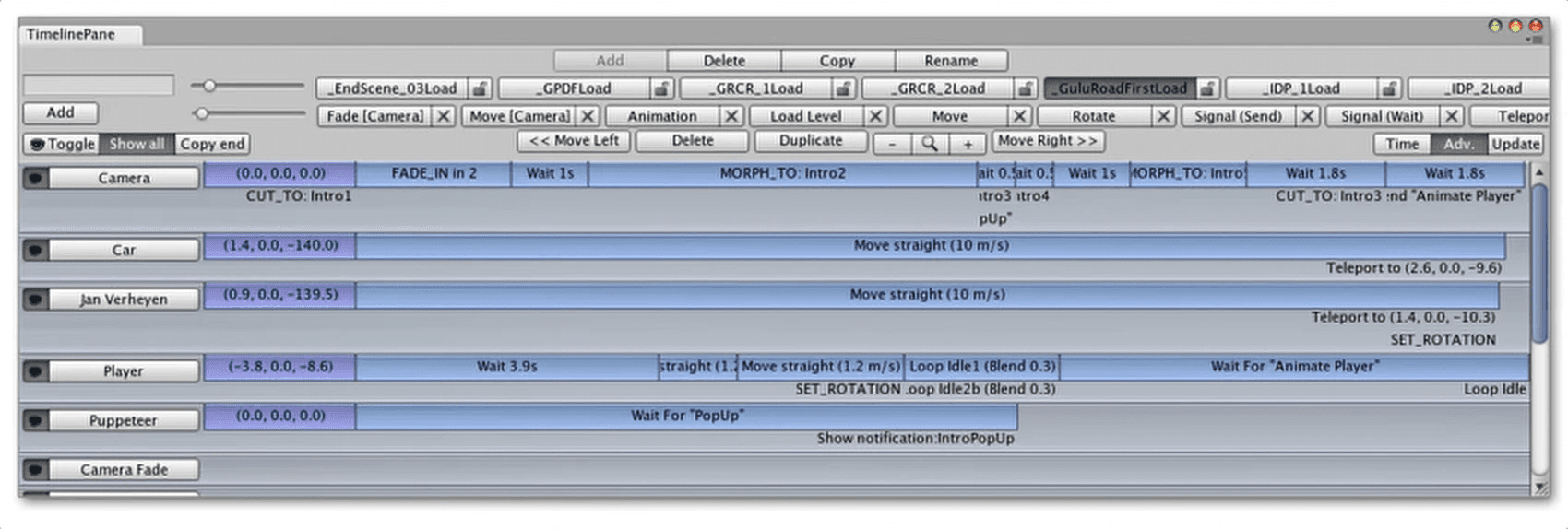Select the _GPDFLoad timeline

(x=575, y=88)
